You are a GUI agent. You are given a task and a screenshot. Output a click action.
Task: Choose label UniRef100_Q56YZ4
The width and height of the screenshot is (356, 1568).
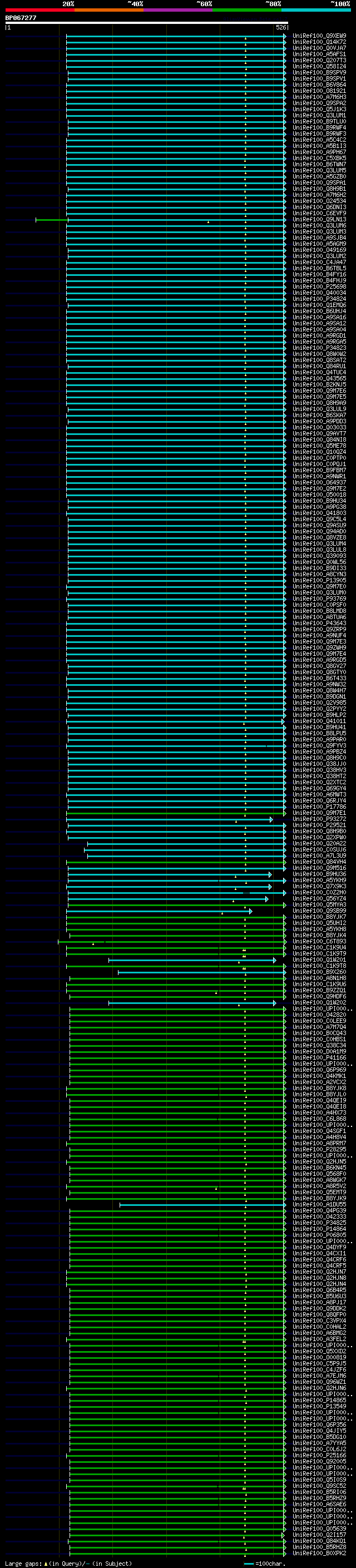click(x=319, y=899)
